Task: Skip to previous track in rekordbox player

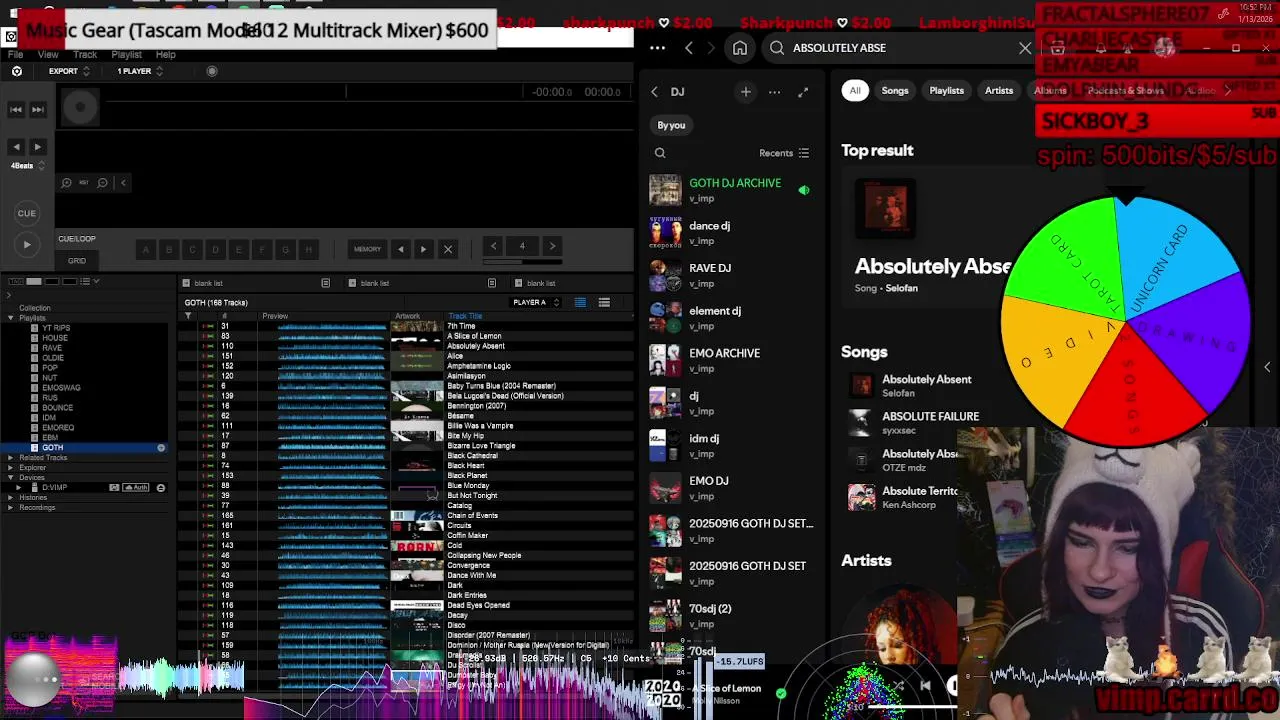Action: (16, 109)
